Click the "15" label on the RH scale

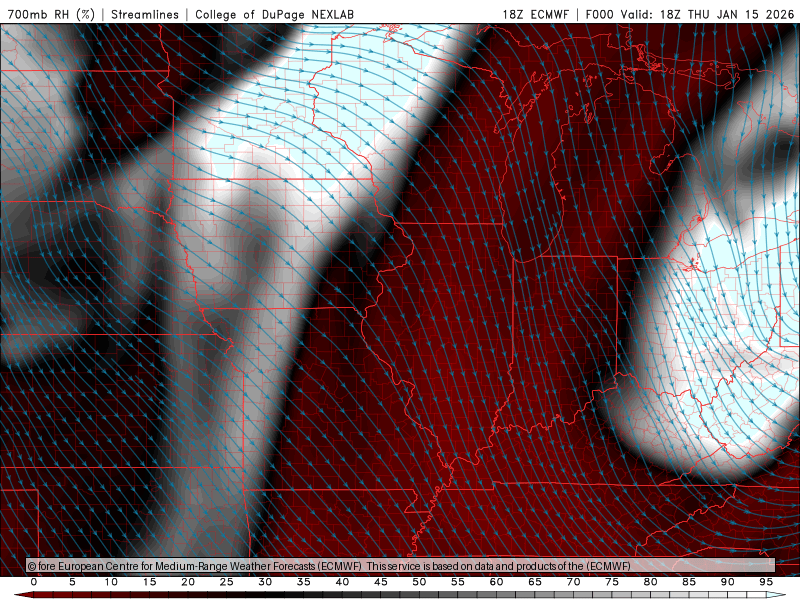149,582
